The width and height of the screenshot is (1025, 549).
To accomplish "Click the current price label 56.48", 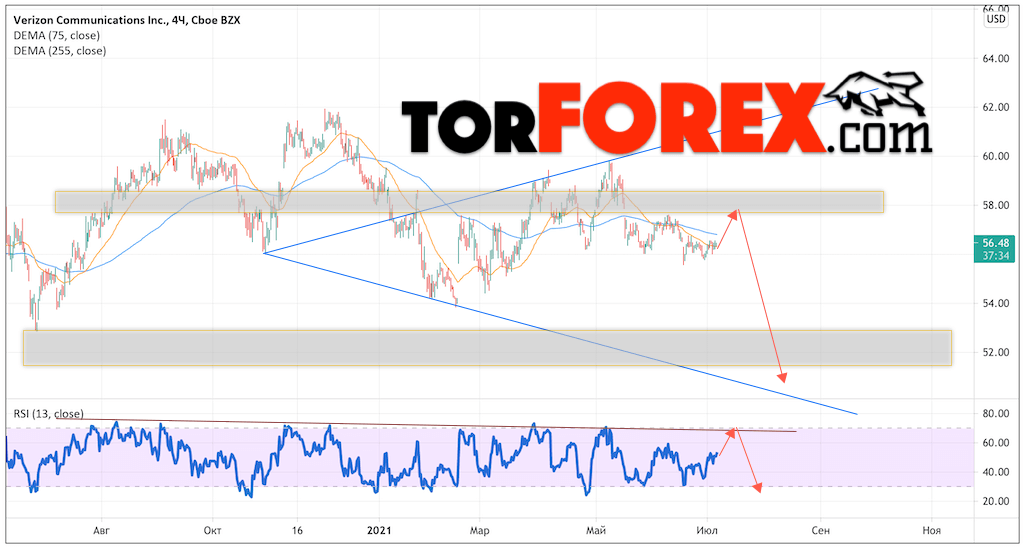I will [996, 247].
